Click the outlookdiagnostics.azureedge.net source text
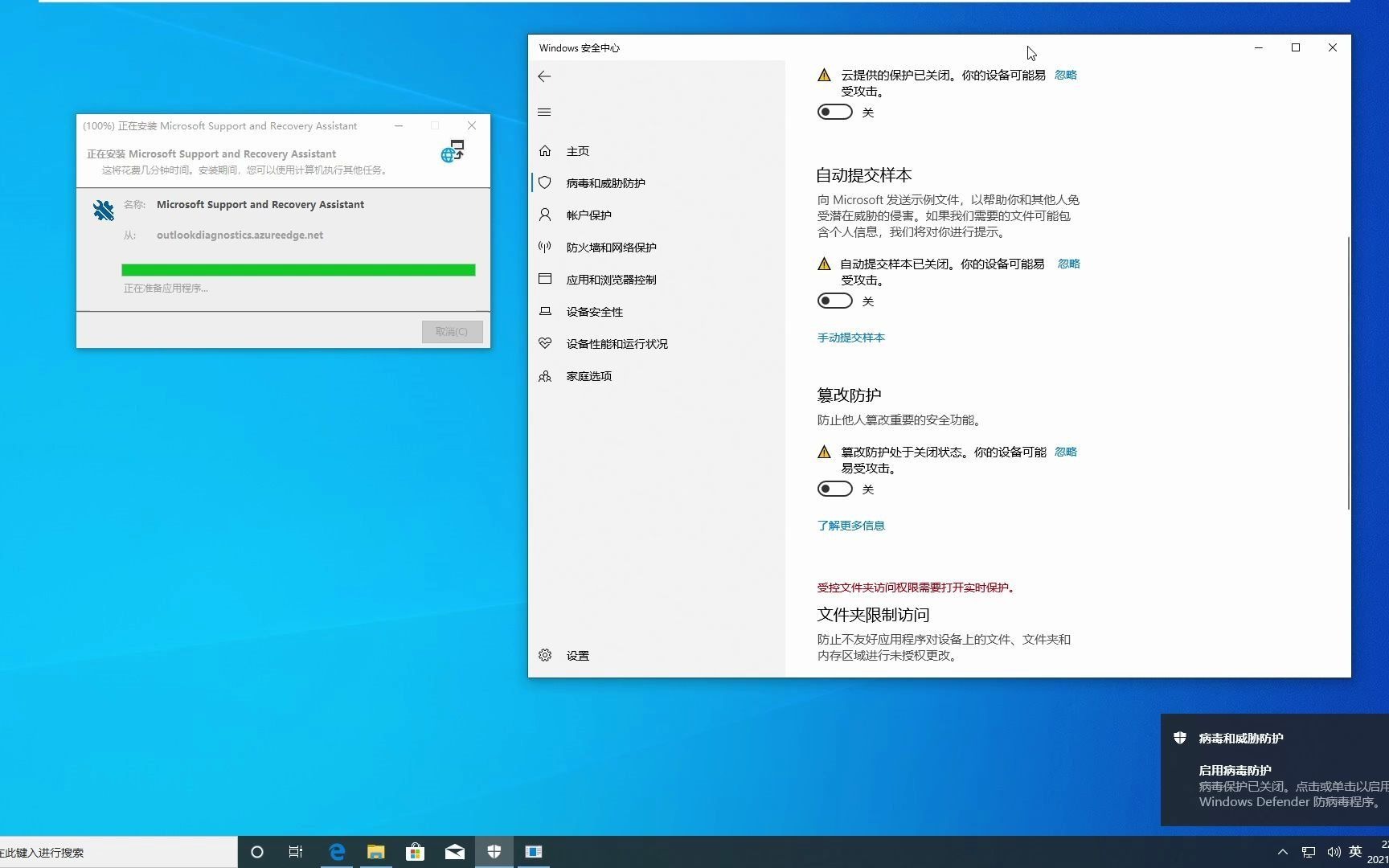1389x868 pixels. (240, 235)
